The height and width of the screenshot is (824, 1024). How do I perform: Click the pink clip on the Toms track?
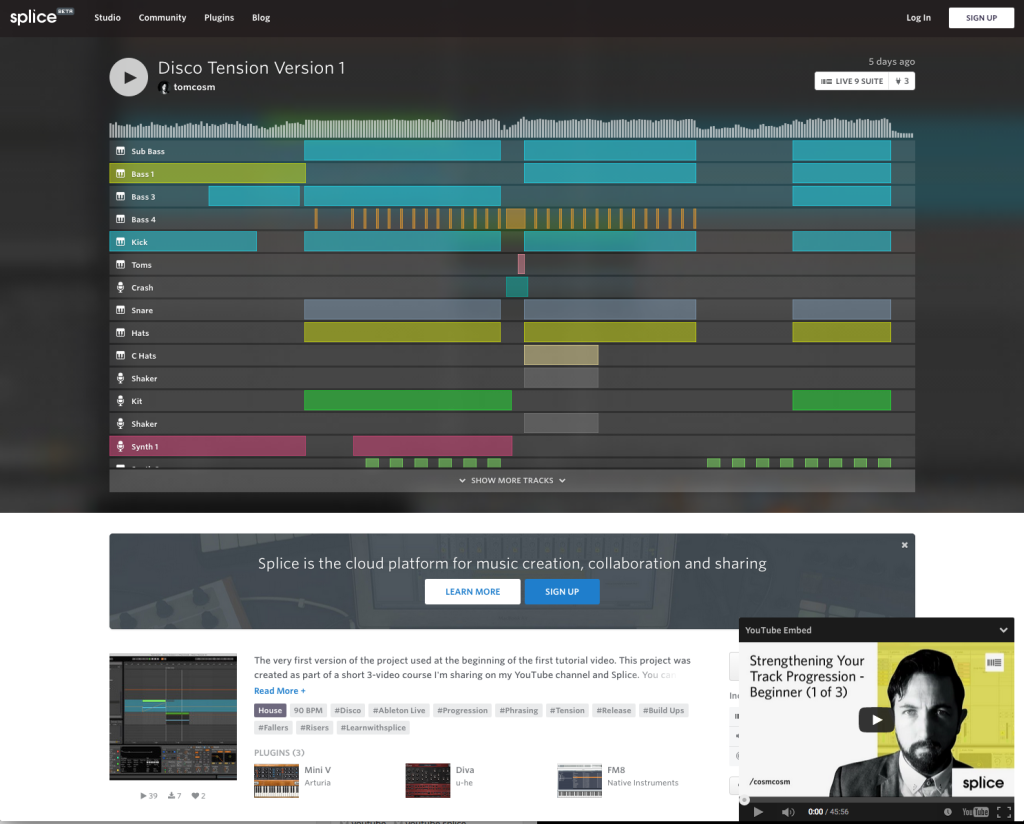tap(521, 264)
